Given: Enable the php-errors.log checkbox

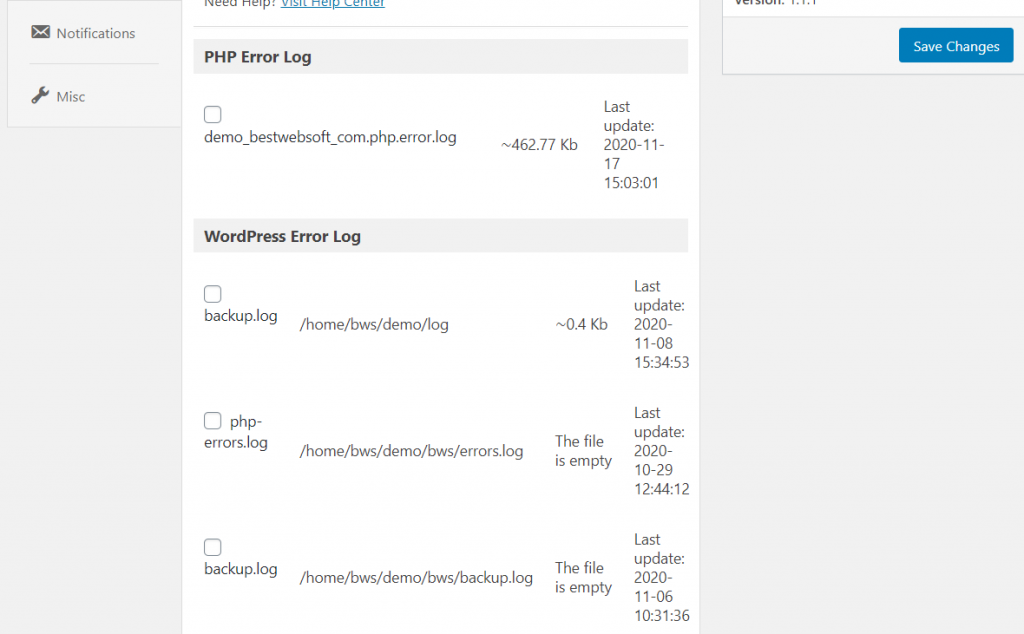Looking at the screenshot, I should point(212,421).
